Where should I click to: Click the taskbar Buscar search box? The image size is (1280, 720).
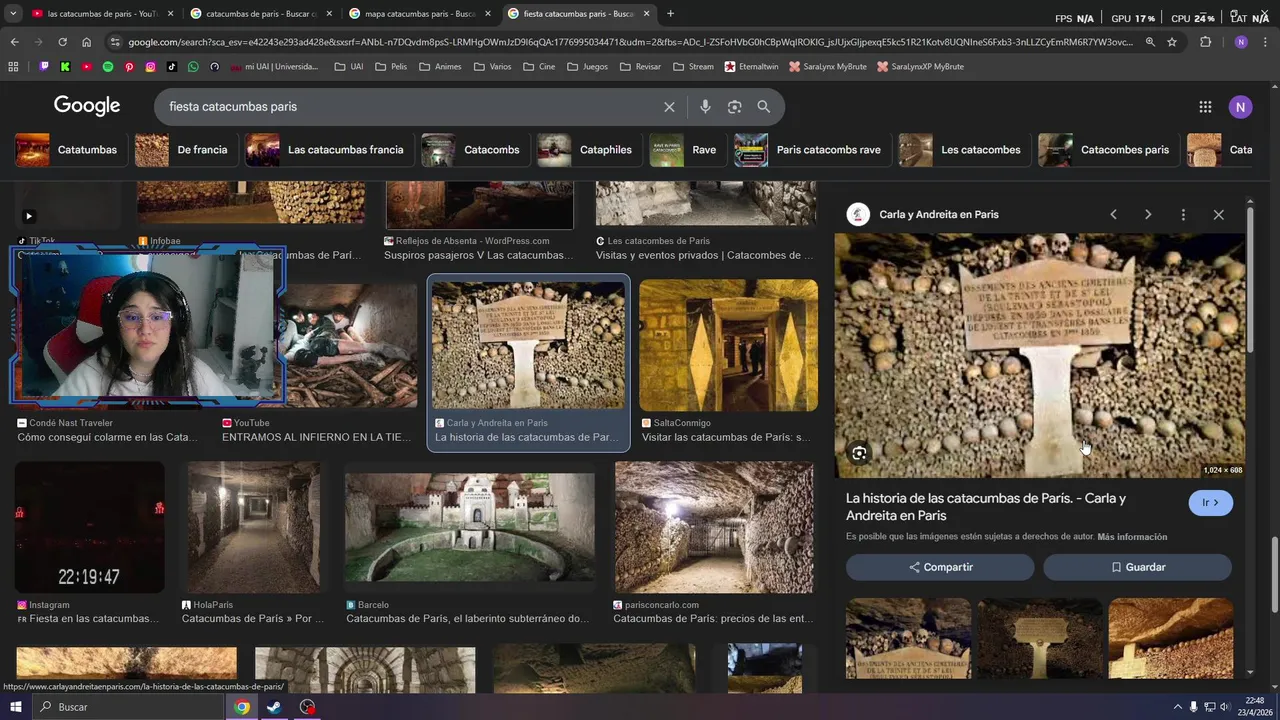point(127,707)
